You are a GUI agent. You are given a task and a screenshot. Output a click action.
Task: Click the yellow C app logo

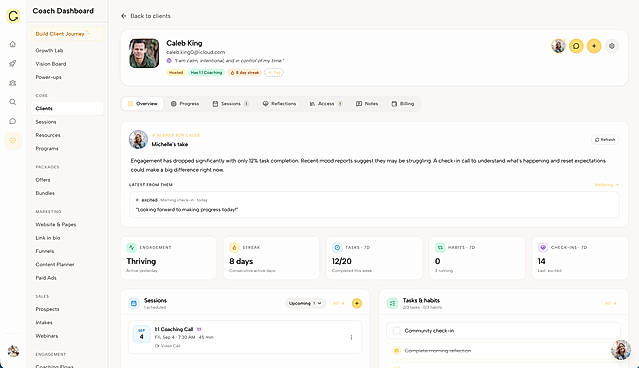(x=13, y=16)
